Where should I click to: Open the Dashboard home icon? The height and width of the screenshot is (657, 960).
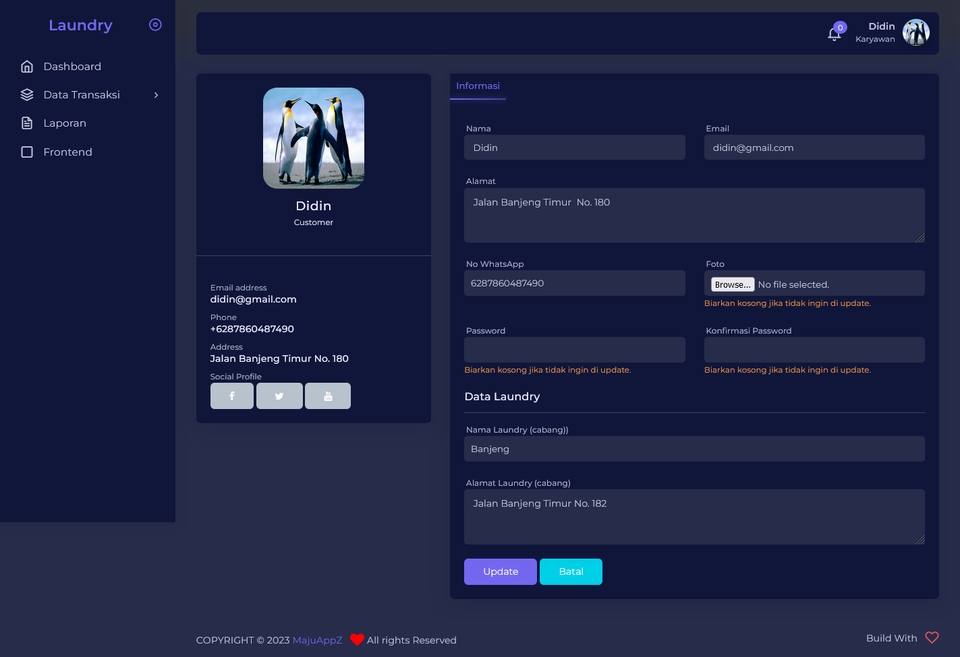click(27, 66)
